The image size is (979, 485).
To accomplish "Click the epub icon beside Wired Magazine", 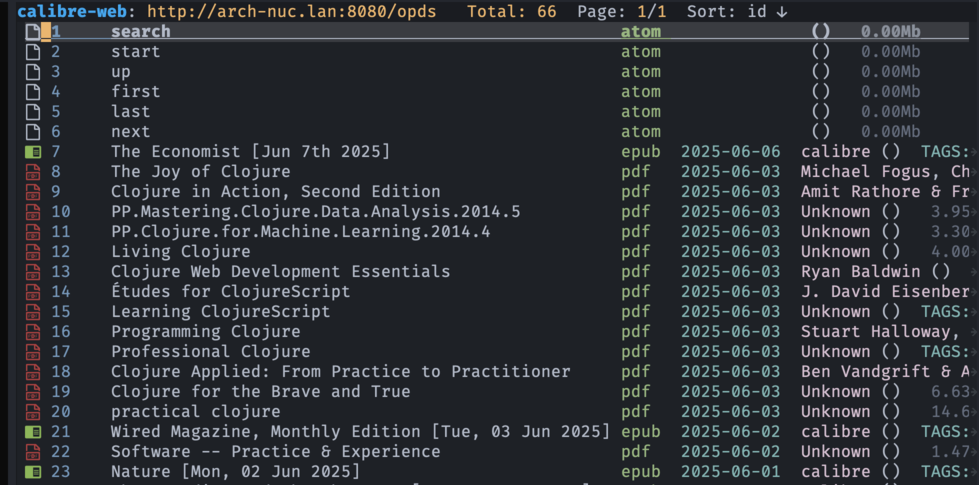I will [33, 432].
